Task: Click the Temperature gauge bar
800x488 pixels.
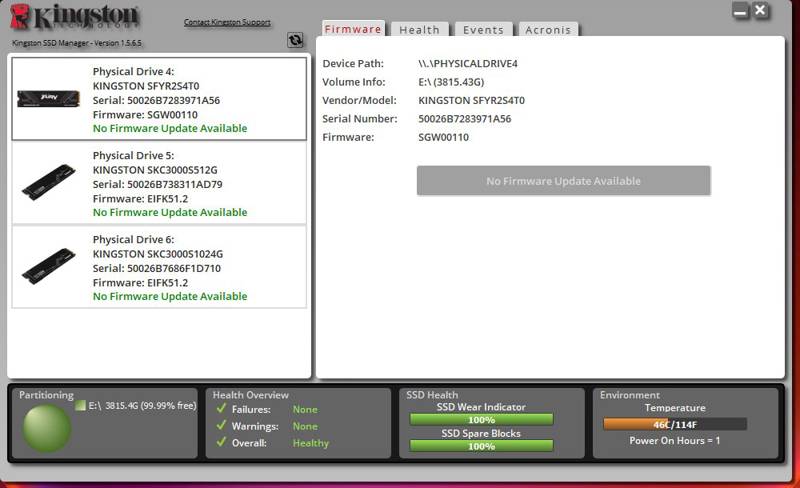Action: point(674,424)
